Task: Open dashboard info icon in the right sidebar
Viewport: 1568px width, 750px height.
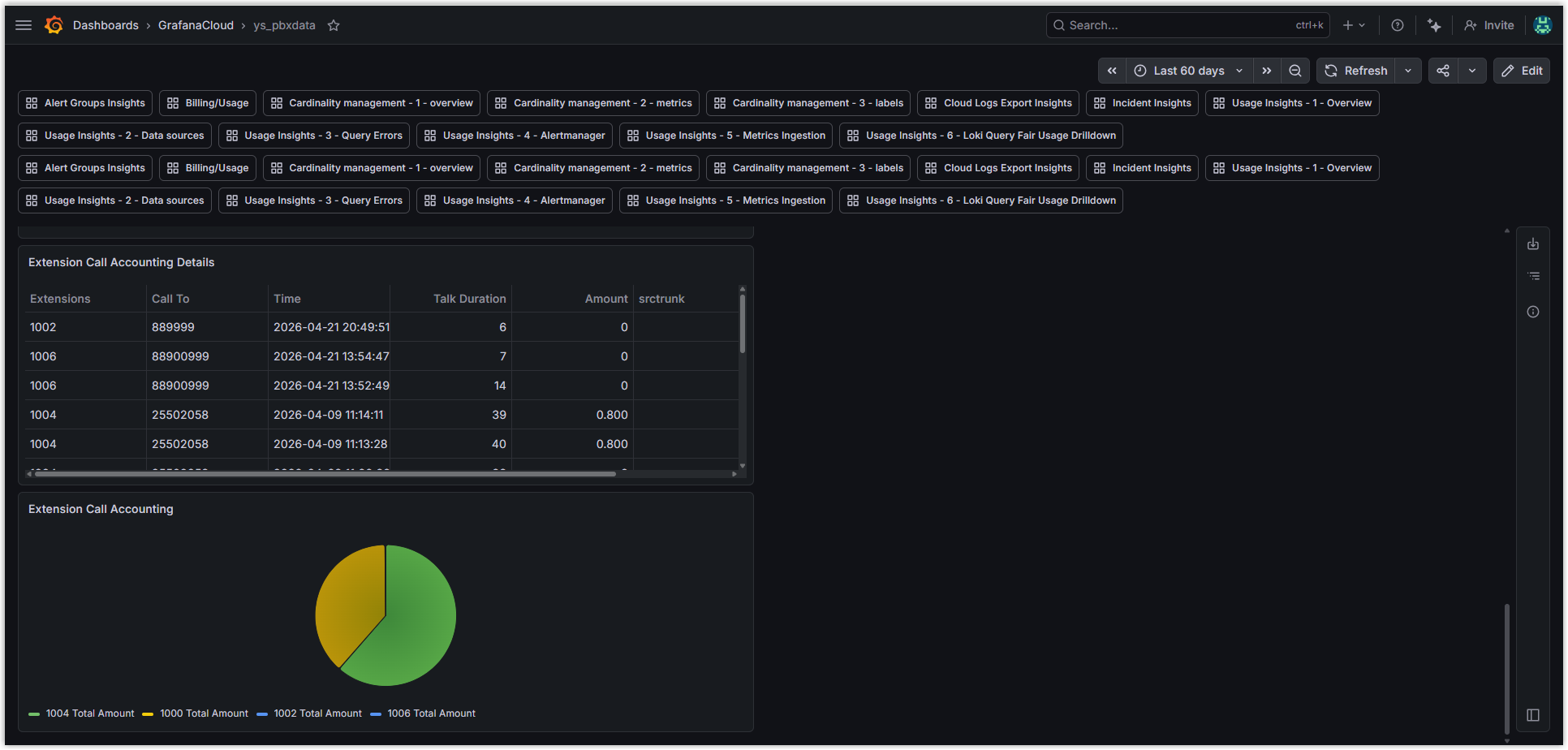Action: (x=1533, y=312)
